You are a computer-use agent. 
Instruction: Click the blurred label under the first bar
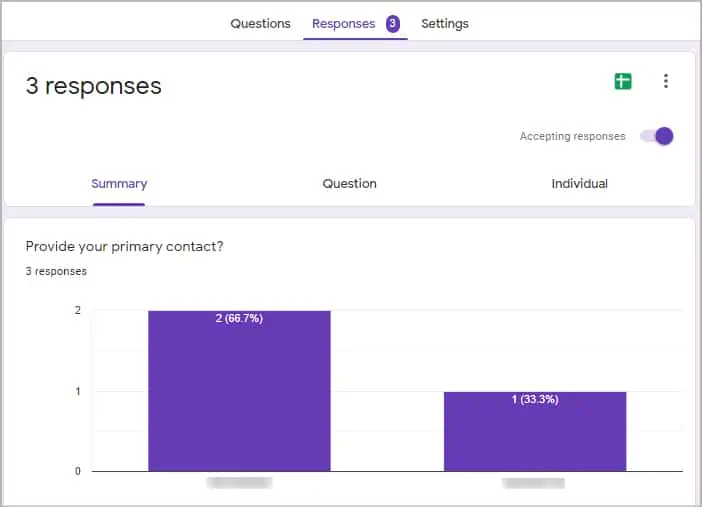click(239, 483)
